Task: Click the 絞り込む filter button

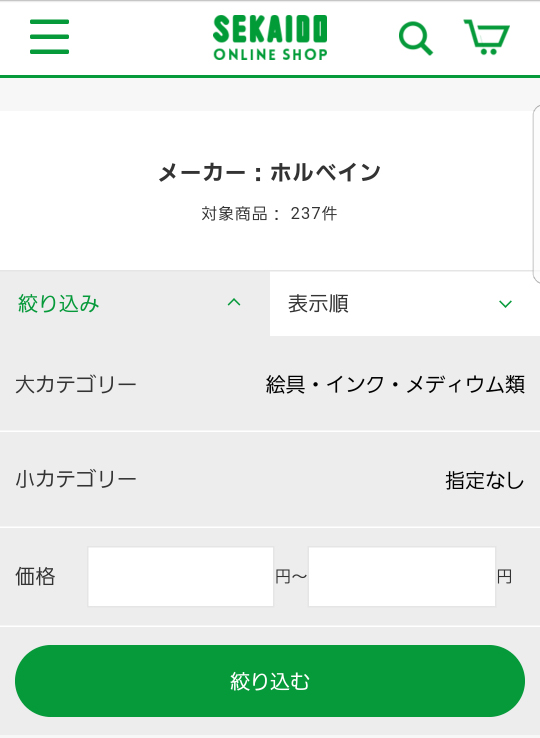Action: point(270,681)
